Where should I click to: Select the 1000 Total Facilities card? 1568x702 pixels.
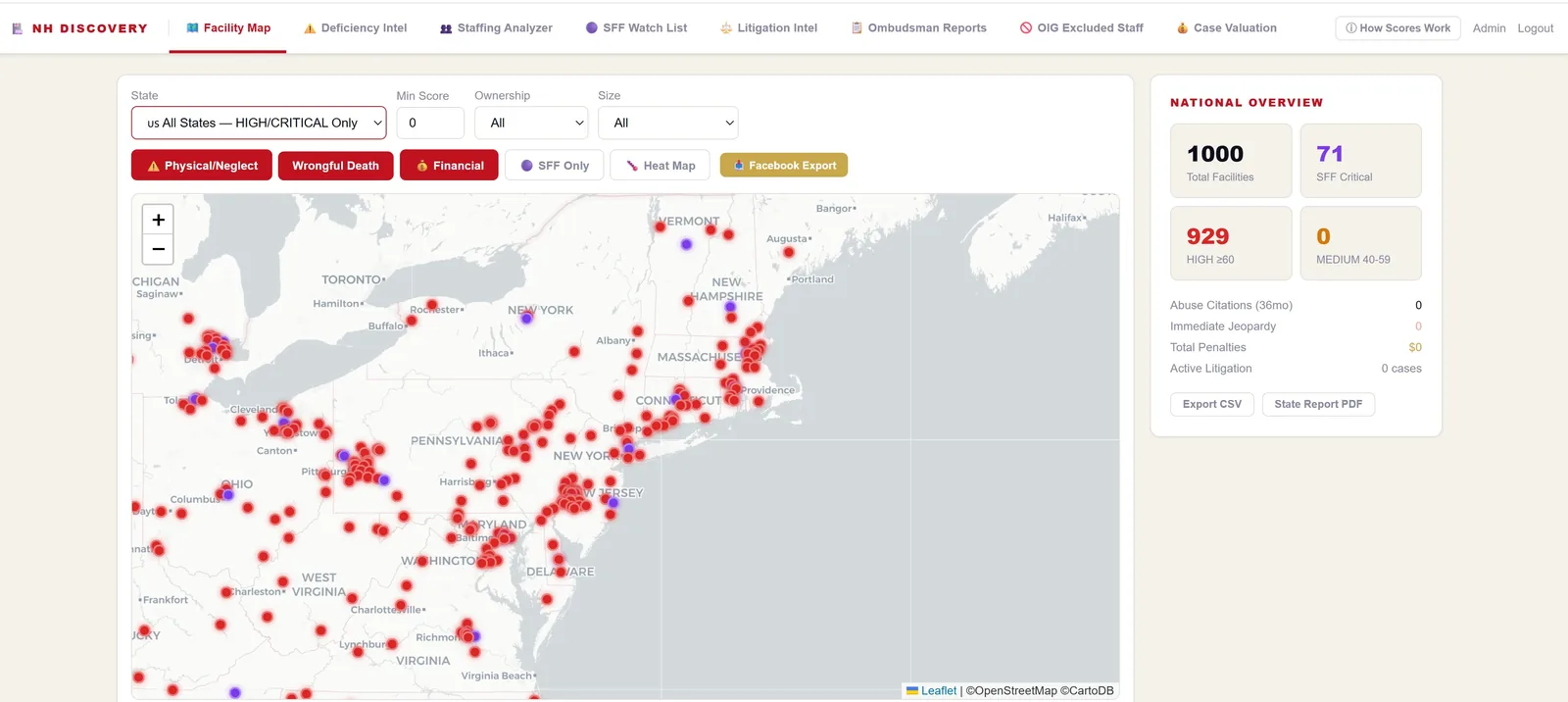point(1231,161)
